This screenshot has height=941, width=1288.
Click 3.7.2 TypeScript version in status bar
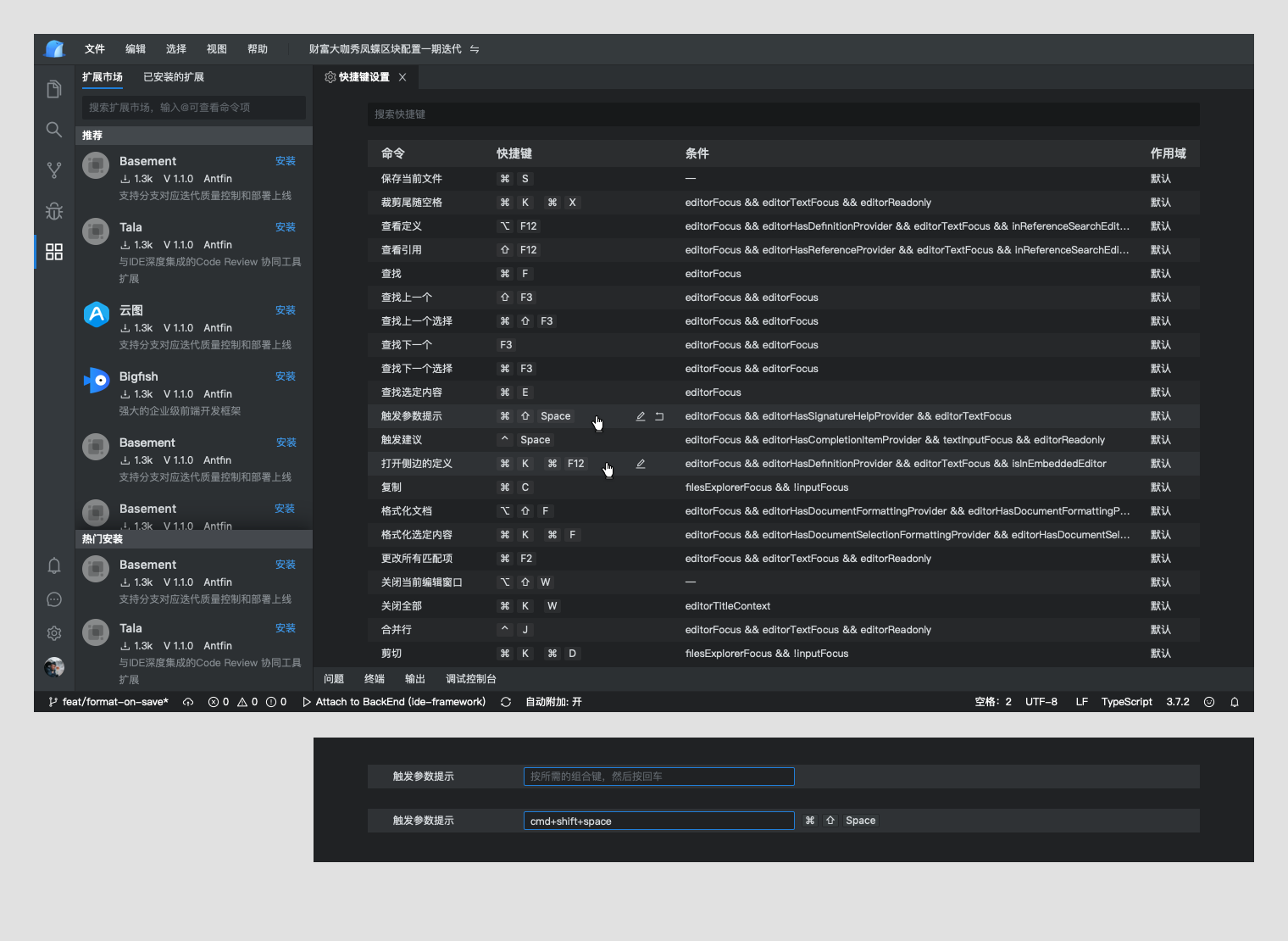[x=1178, y=702]
